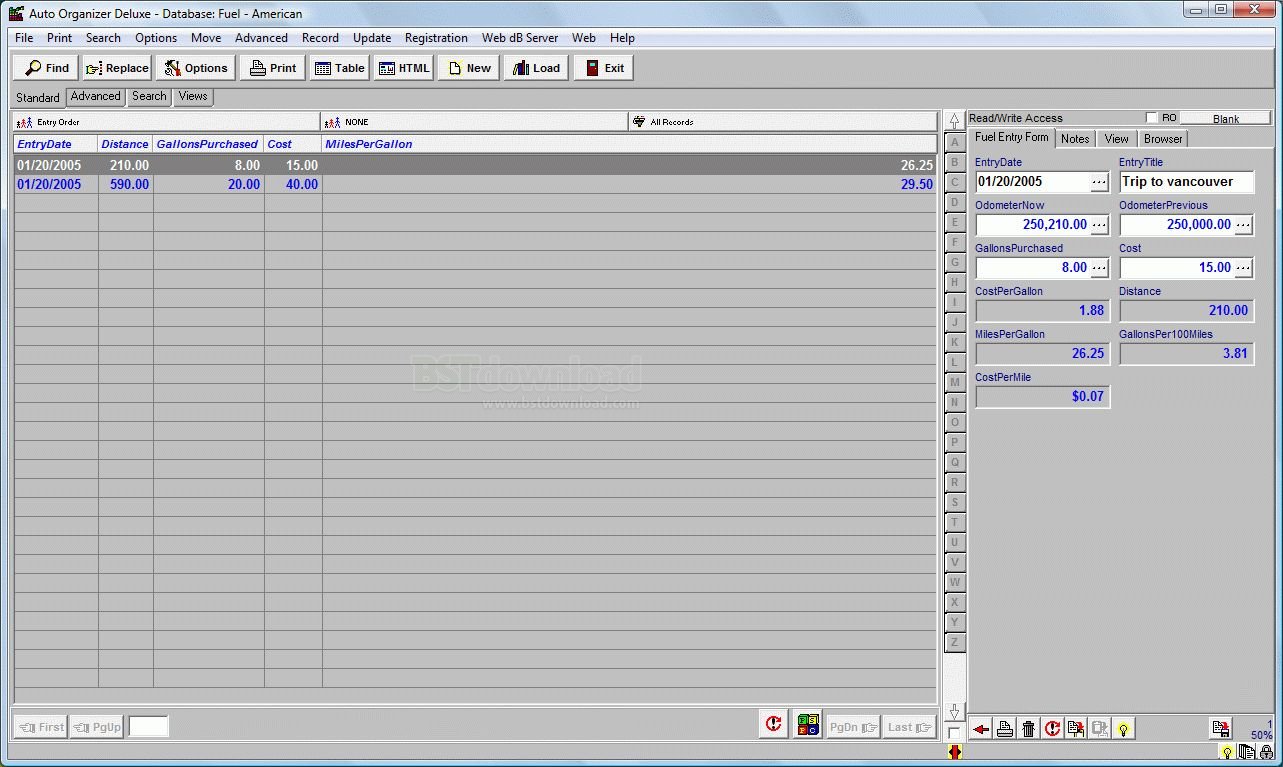Click the Exit toolbar button
The image size is (1283, 767).
604,68
